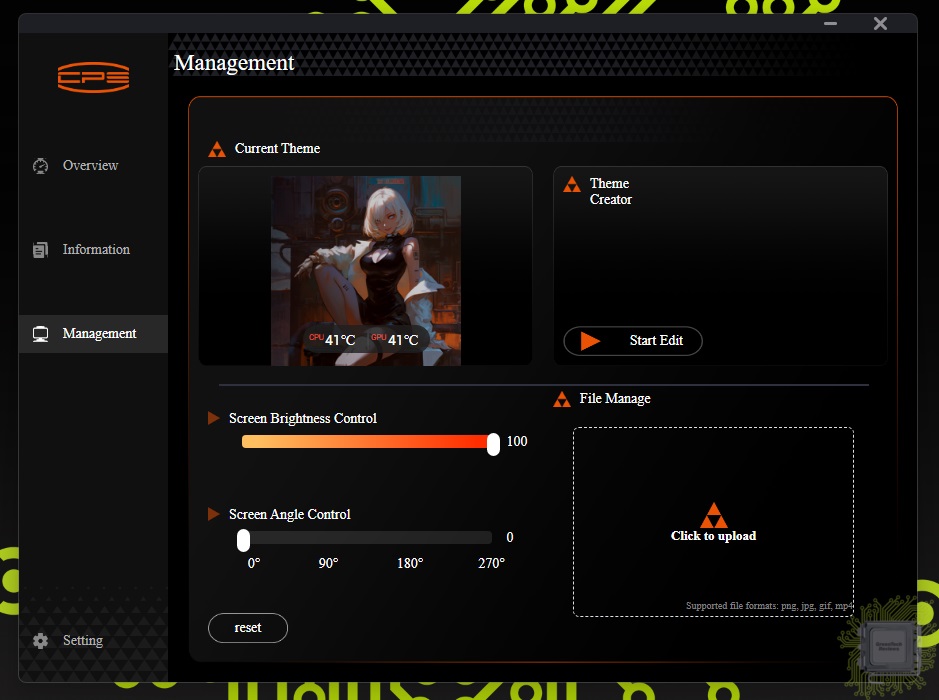
Task: Select the 180° angle label
Action: click(410, 563)
